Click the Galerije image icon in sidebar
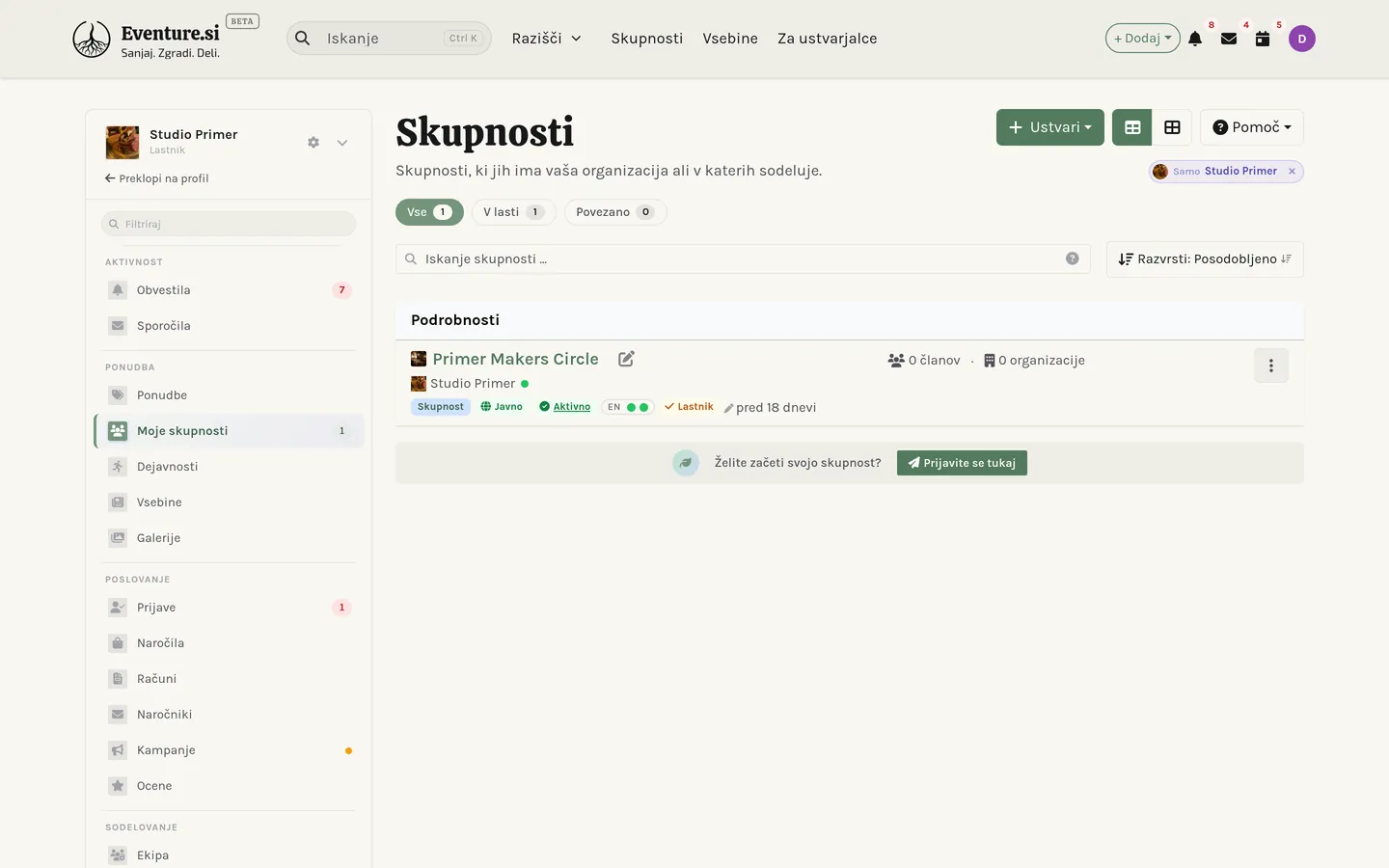 (118, 538)
